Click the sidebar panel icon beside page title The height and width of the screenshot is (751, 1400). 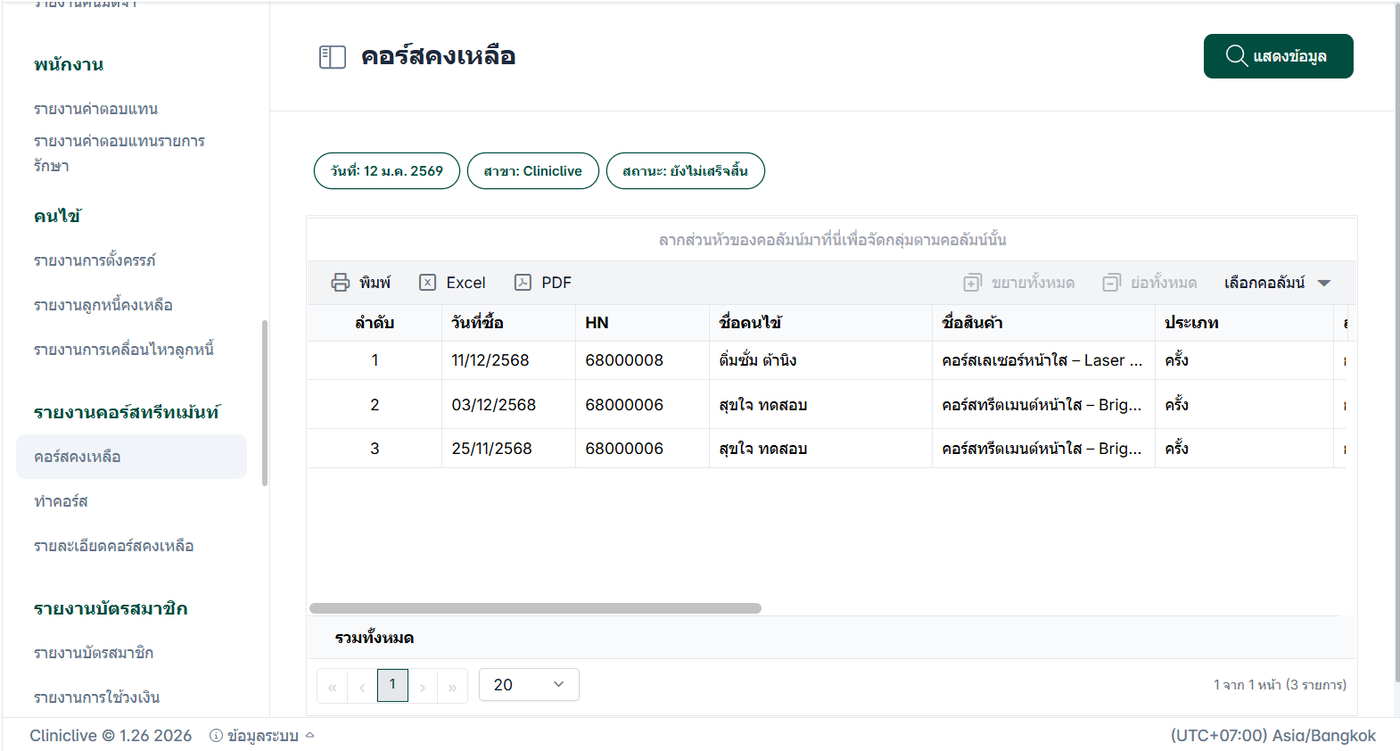332,57
